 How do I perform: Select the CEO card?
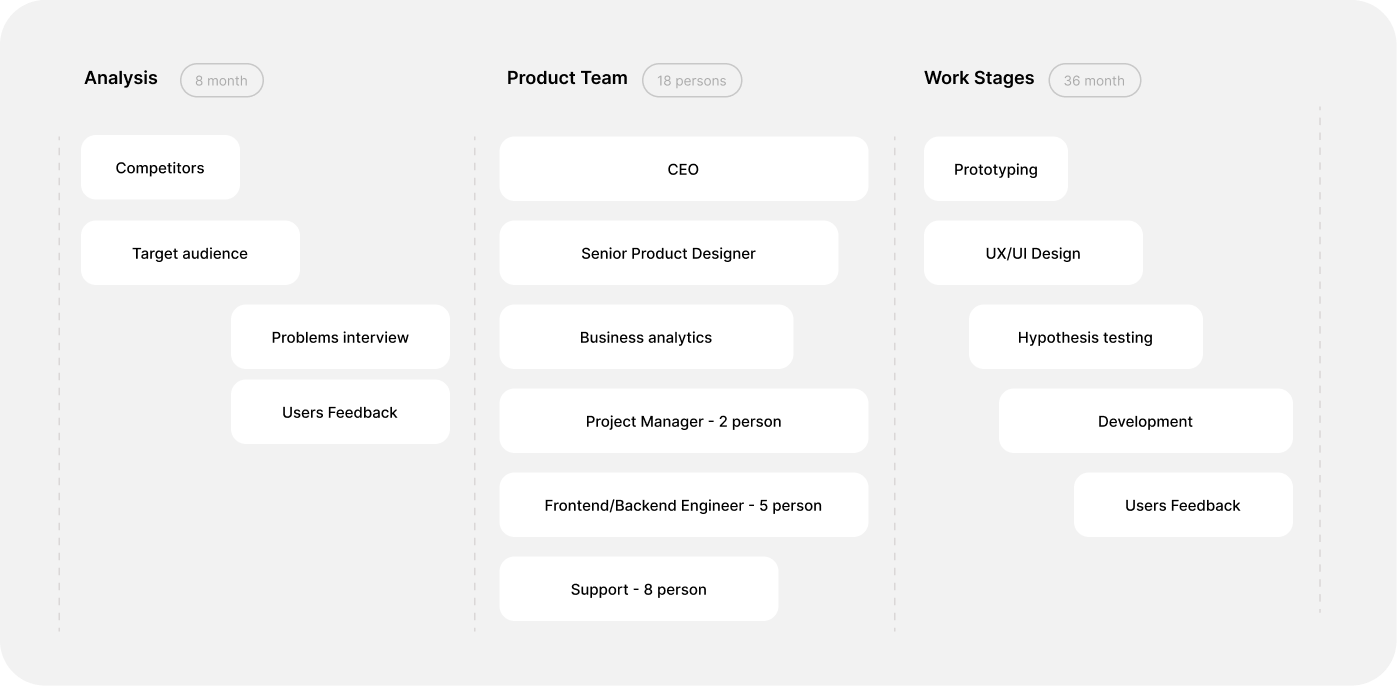point(683,169)
